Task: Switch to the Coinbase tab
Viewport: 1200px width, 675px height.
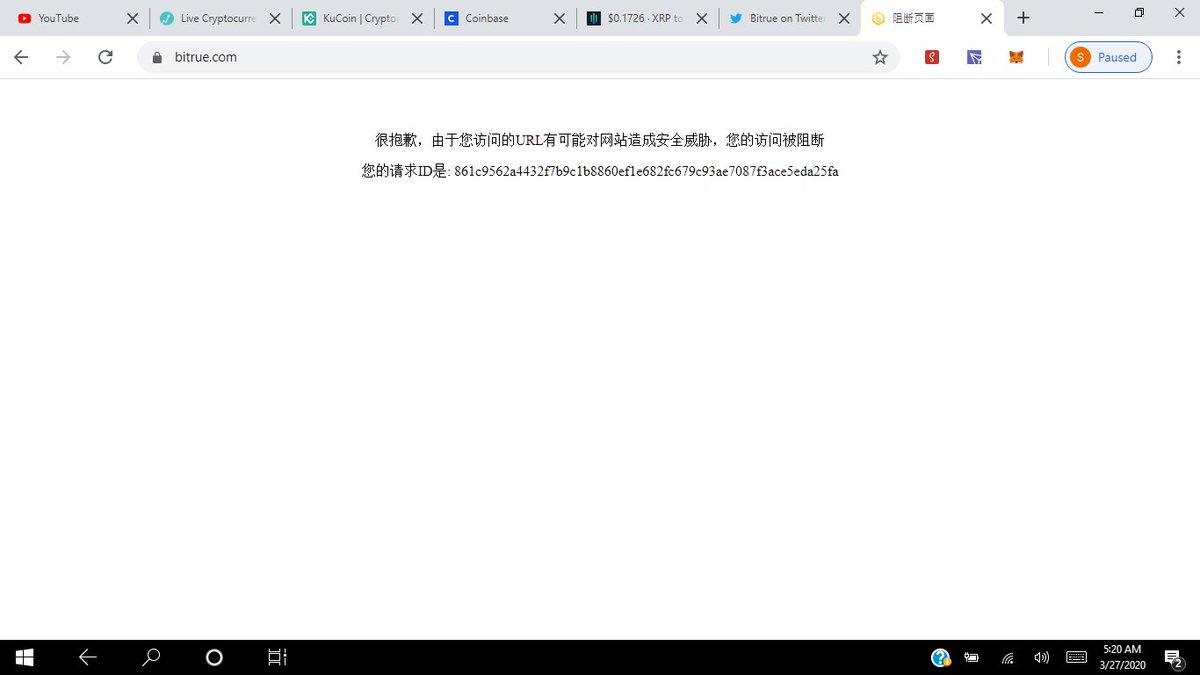Action: (x=502, y=18)
